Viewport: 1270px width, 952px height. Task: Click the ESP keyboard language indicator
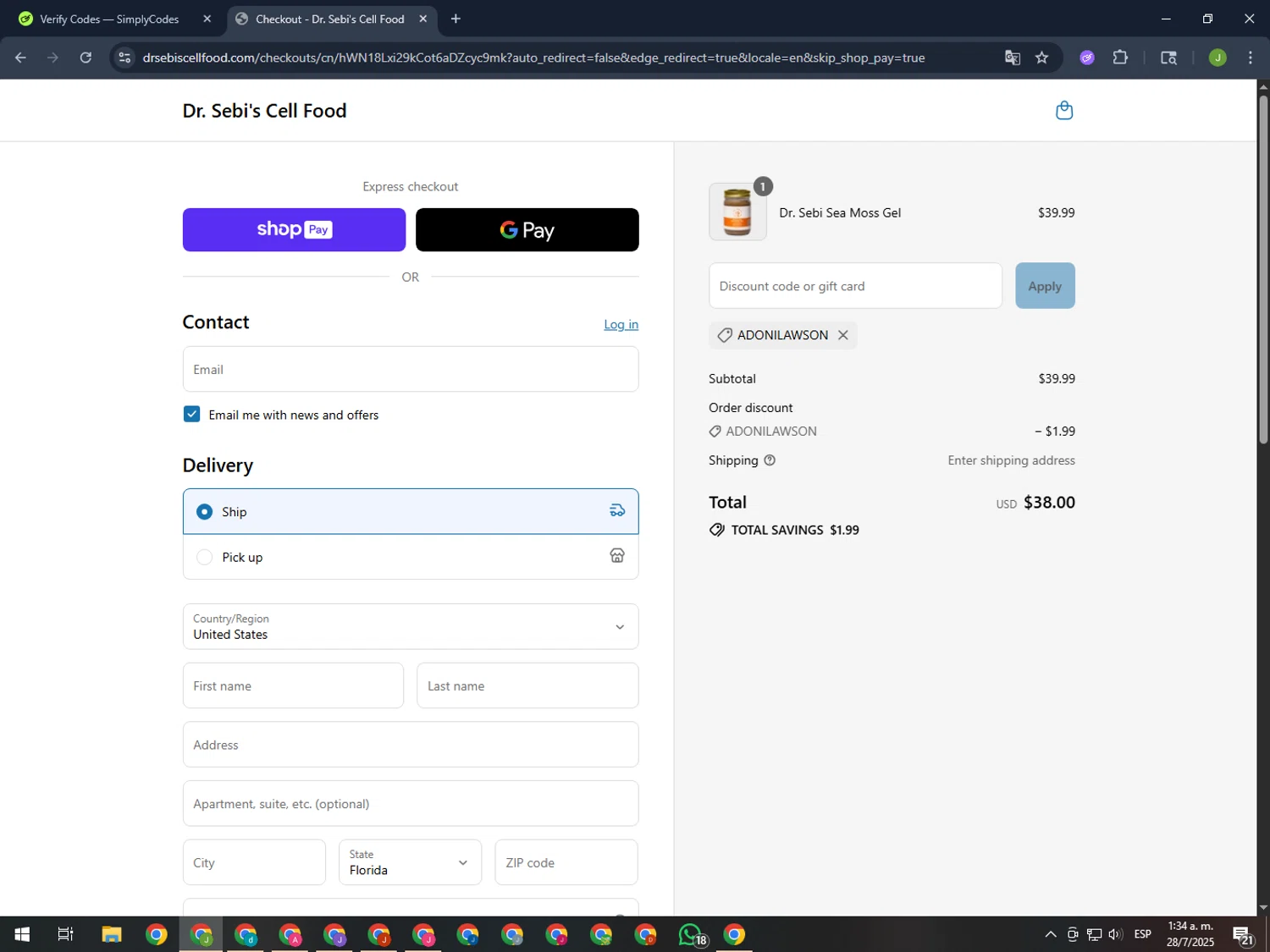1142,934
